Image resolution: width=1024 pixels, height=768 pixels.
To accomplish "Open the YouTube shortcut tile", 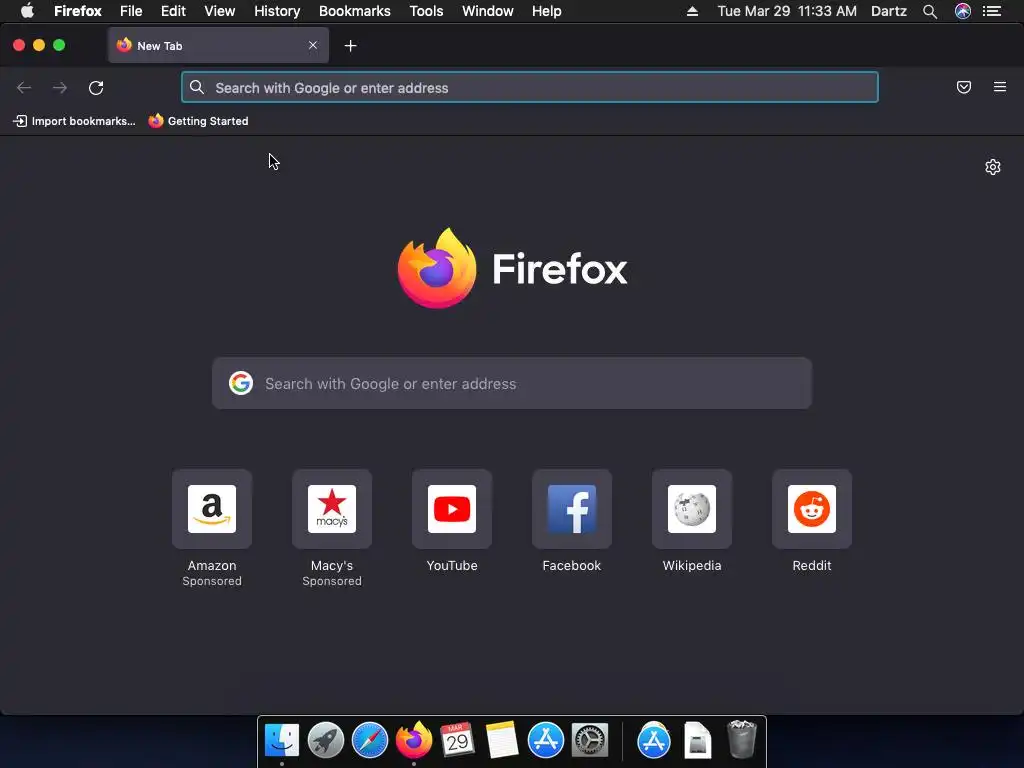I will (x=452, y=509).
